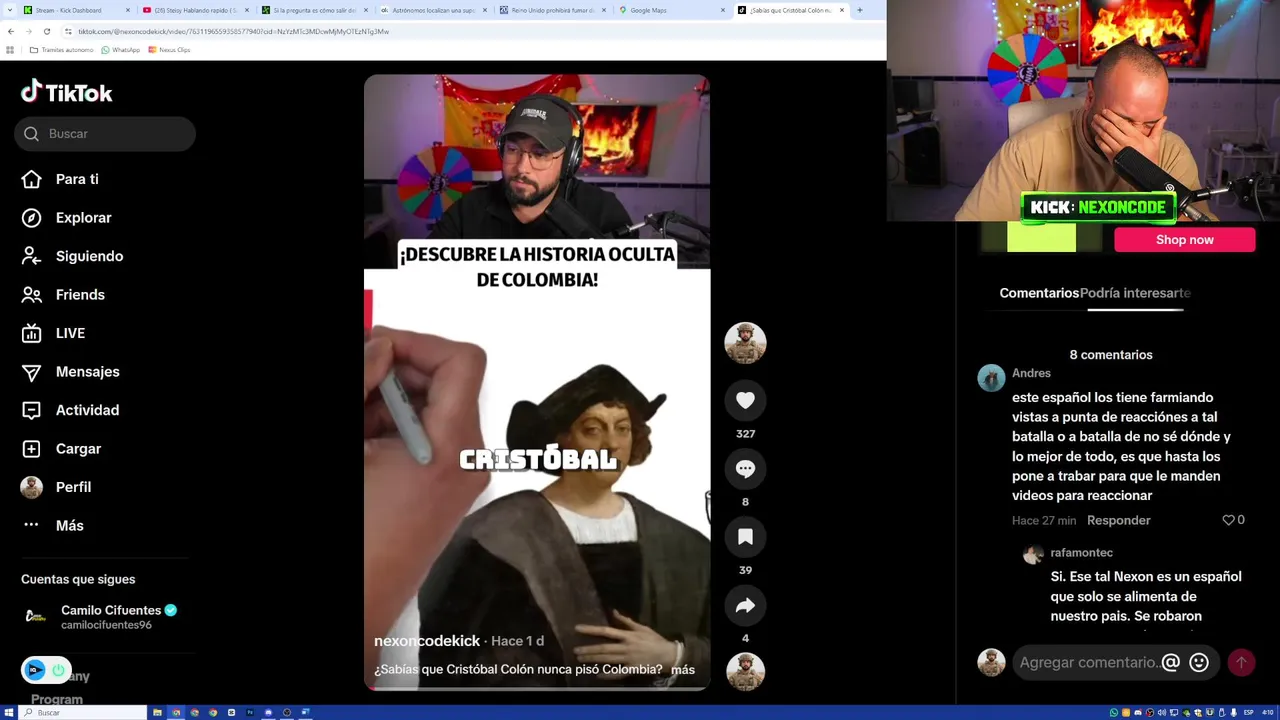Open WhatsApp tray icon
The width and height of the screenshot is (1280, 720).
point(1114,712)
